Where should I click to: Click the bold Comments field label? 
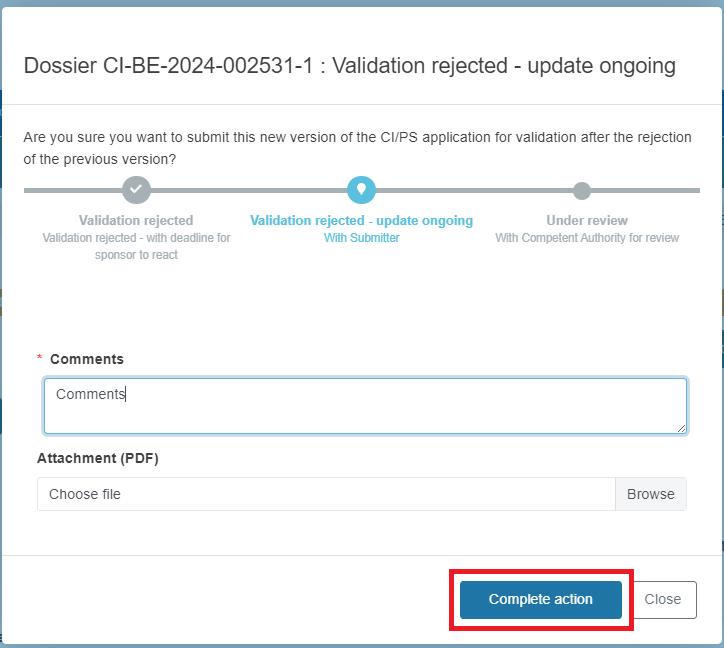click(87, 359)
